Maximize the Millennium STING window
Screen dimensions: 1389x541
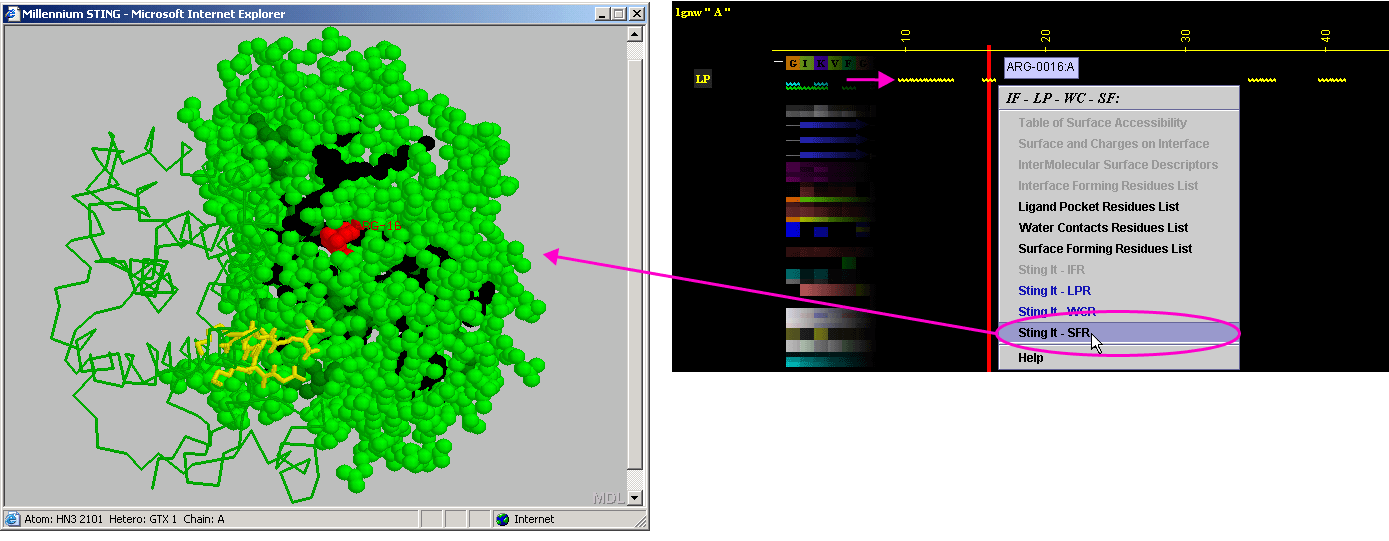coord(618,14)
